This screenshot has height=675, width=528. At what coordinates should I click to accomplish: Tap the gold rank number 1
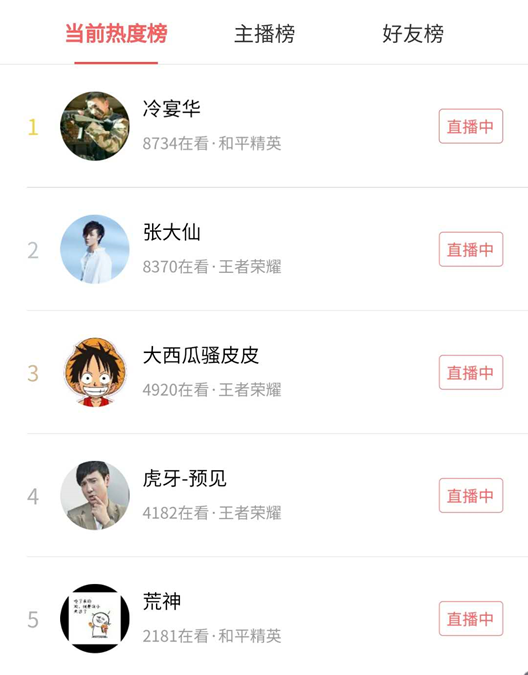[33, 127]
